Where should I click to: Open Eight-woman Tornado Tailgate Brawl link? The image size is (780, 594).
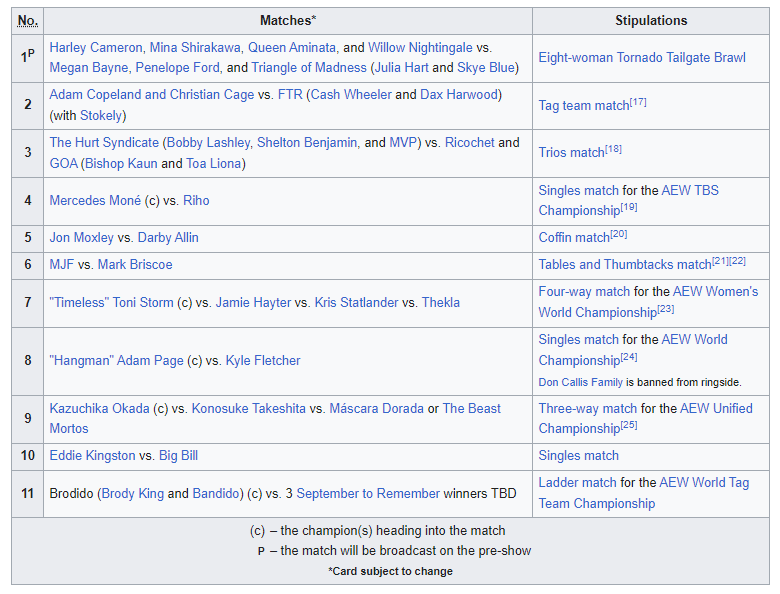642,57
